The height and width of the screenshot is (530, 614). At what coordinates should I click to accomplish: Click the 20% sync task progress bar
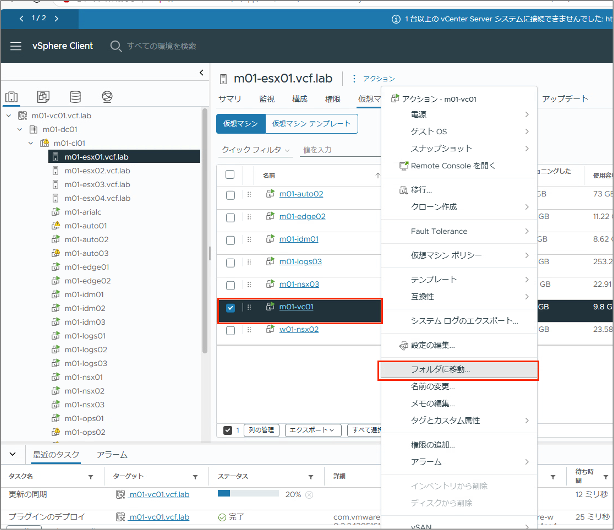pos(248,494)
